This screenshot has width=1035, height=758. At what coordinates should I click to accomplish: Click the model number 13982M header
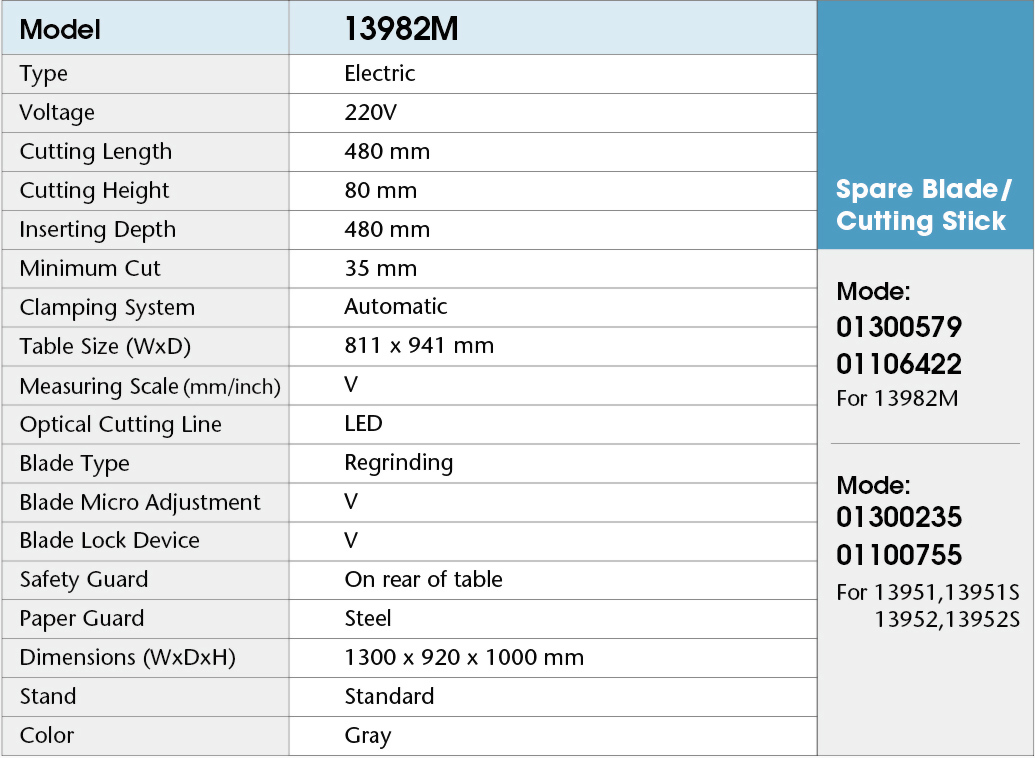point(401,29)
